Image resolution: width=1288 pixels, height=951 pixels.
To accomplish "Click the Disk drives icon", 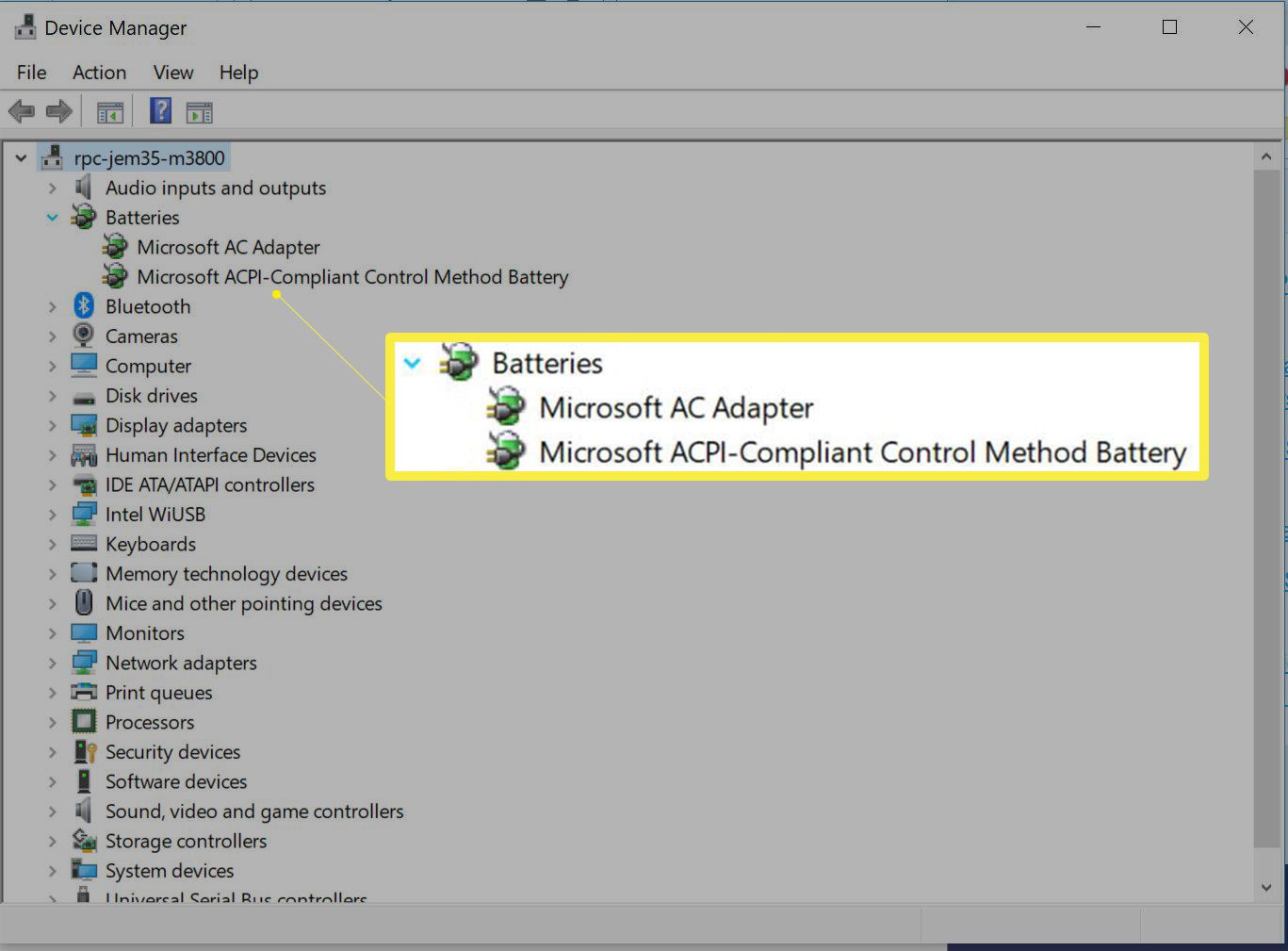I will [84, 397].
